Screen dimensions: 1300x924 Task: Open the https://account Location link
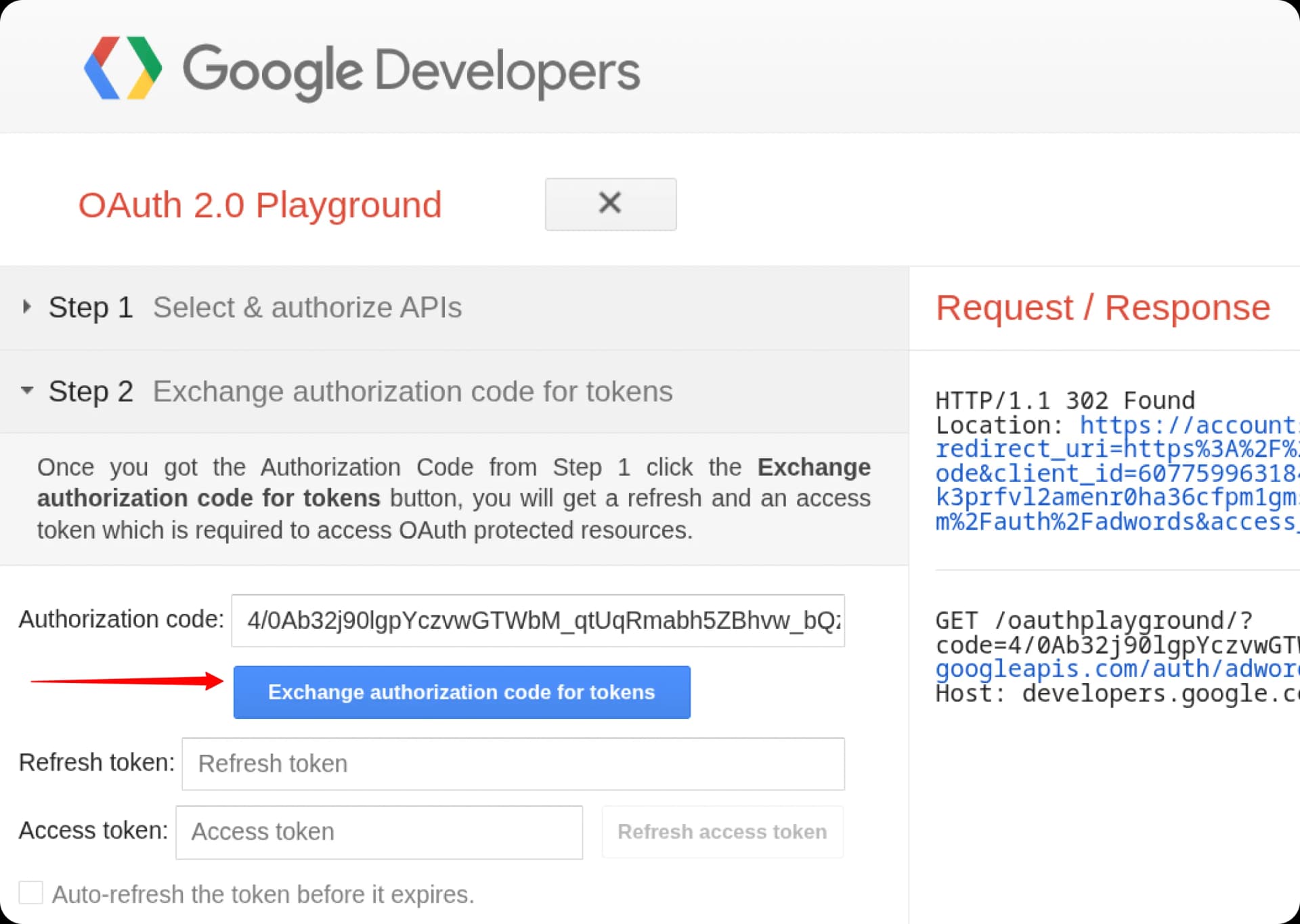pyautogui.click(x=1189, y=425)
